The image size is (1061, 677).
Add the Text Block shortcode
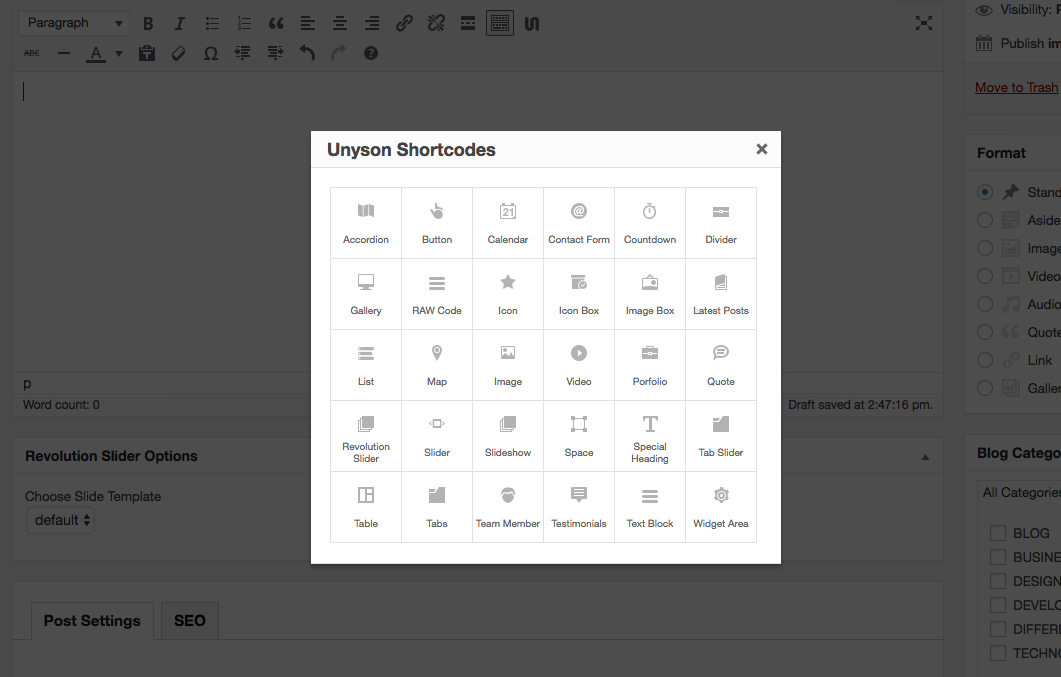point(650,507)
